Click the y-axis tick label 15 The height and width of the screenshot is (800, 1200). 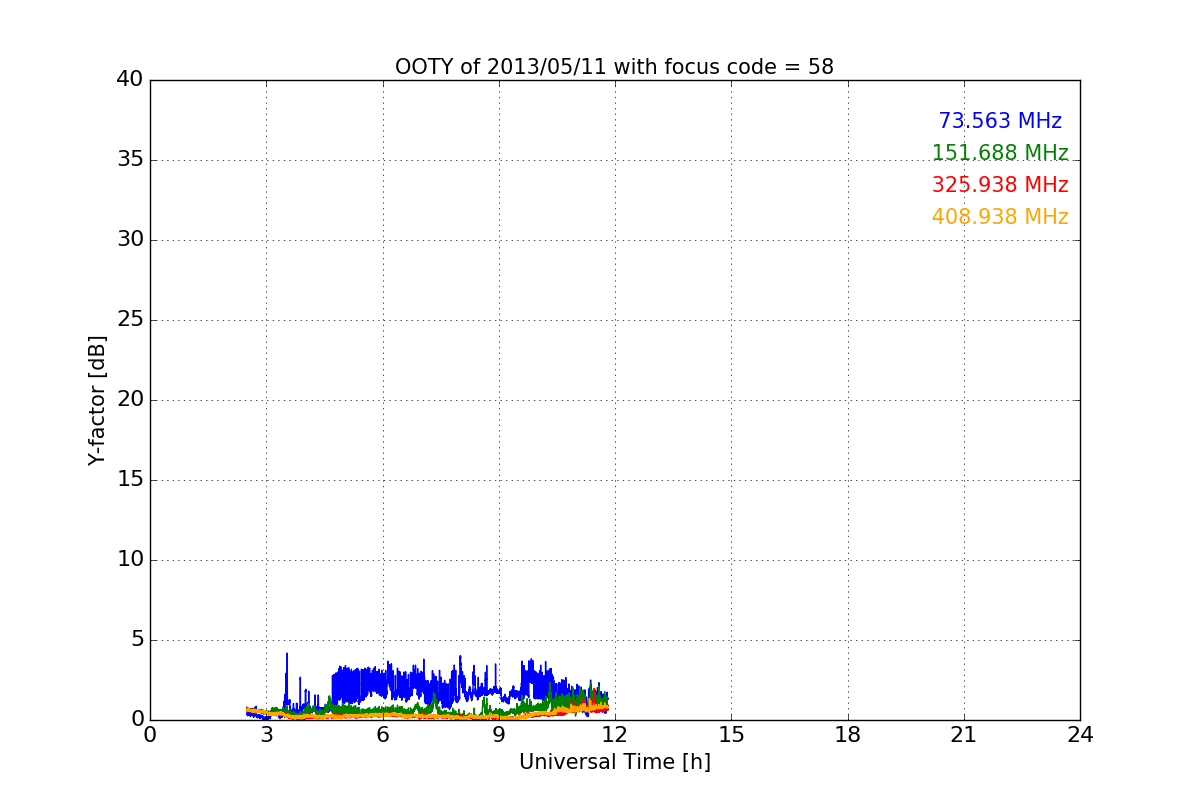[130, 480]
